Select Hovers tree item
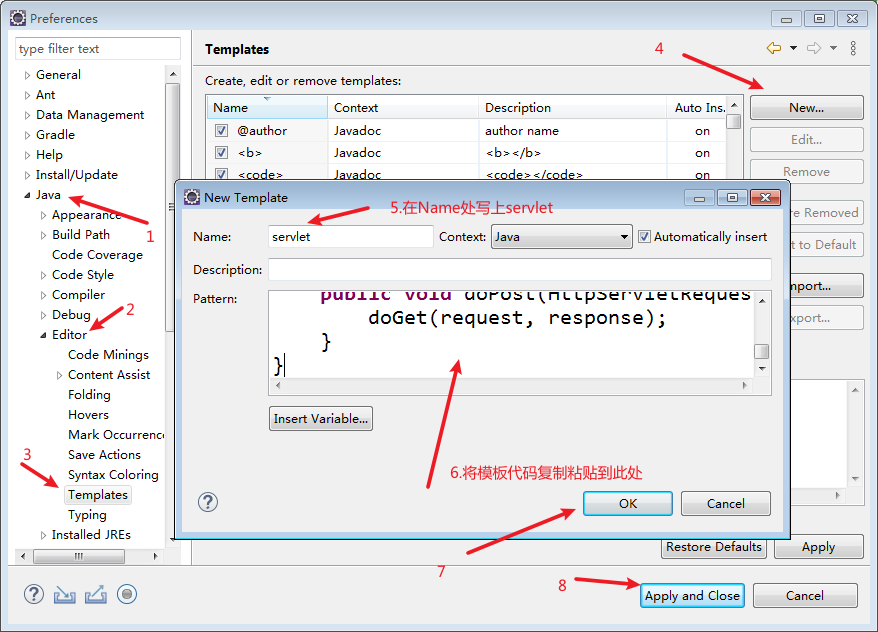The width and height of the screenshot is (878, 632). click(x=88, y=415)
